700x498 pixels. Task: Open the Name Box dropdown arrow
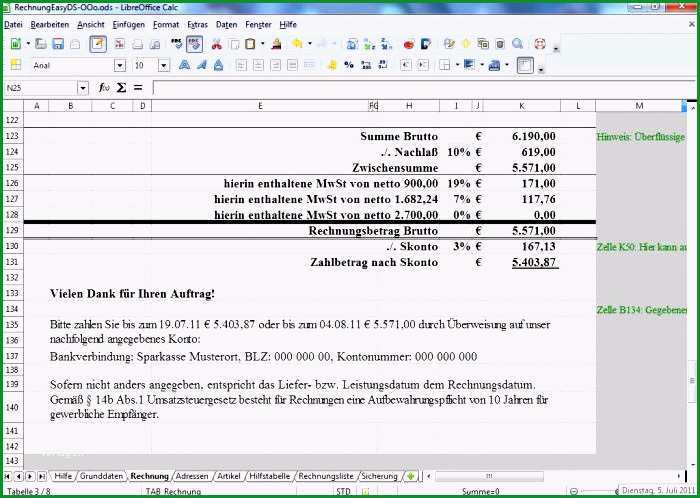[x=83, y=88]
